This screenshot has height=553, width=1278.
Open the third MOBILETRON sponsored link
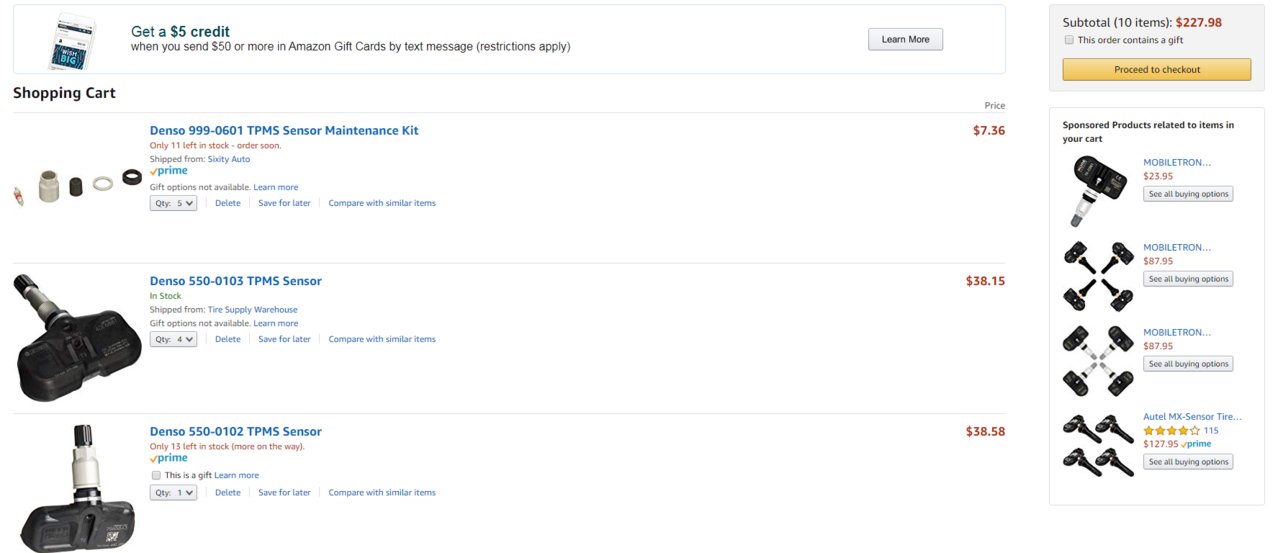tap(1177, 332)
